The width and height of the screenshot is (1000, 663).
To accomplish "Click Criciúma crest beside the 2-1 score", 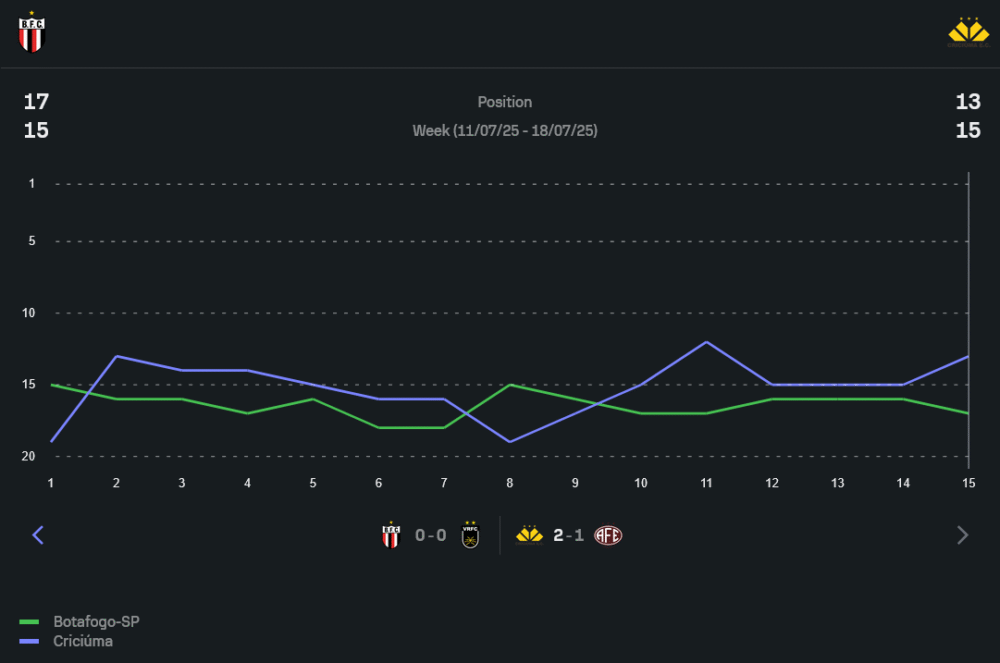I will pyautogui.click(x=529, y=535).
